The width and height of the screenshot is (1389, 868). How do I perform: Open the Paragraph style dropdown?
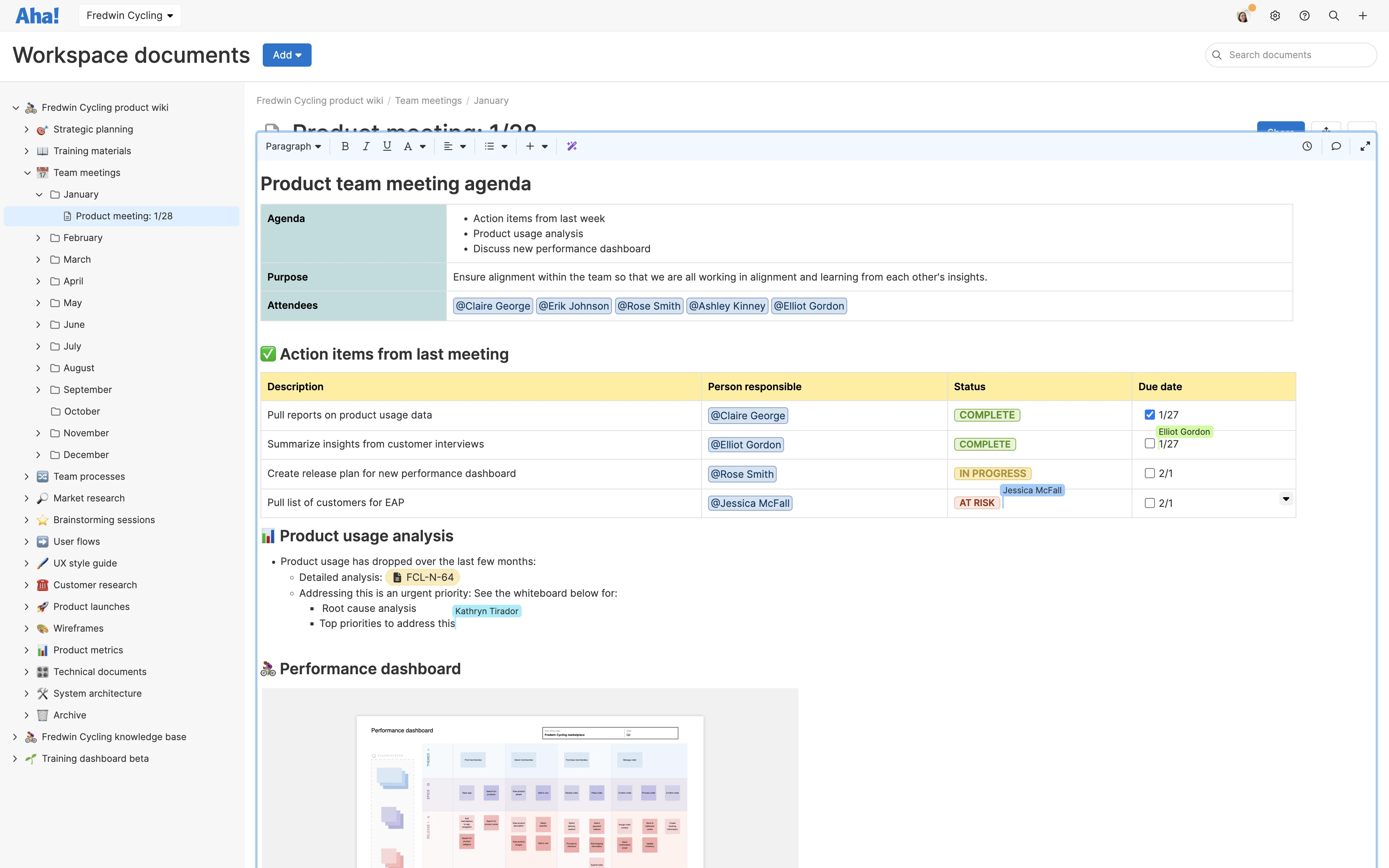tap(293, 146)
